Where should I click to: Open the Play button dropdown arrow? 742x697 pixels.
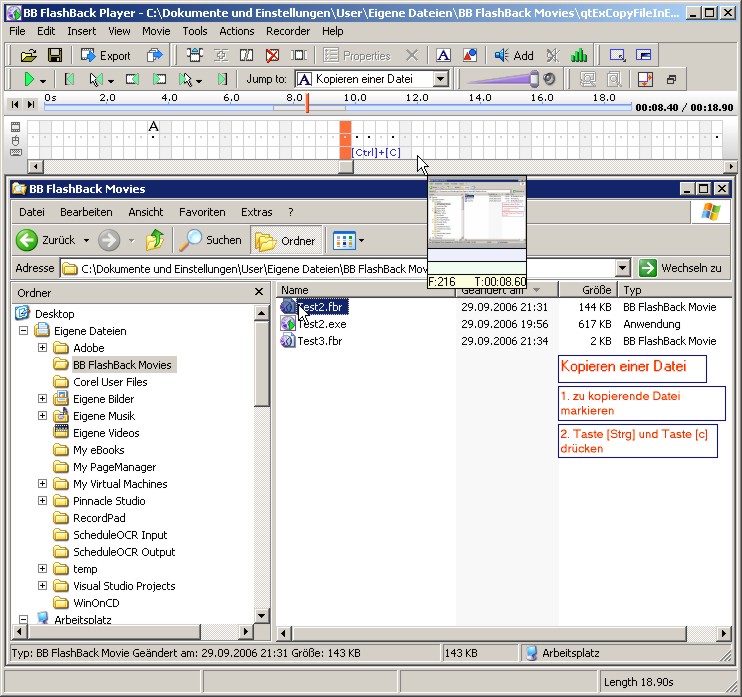coord(43,81)
